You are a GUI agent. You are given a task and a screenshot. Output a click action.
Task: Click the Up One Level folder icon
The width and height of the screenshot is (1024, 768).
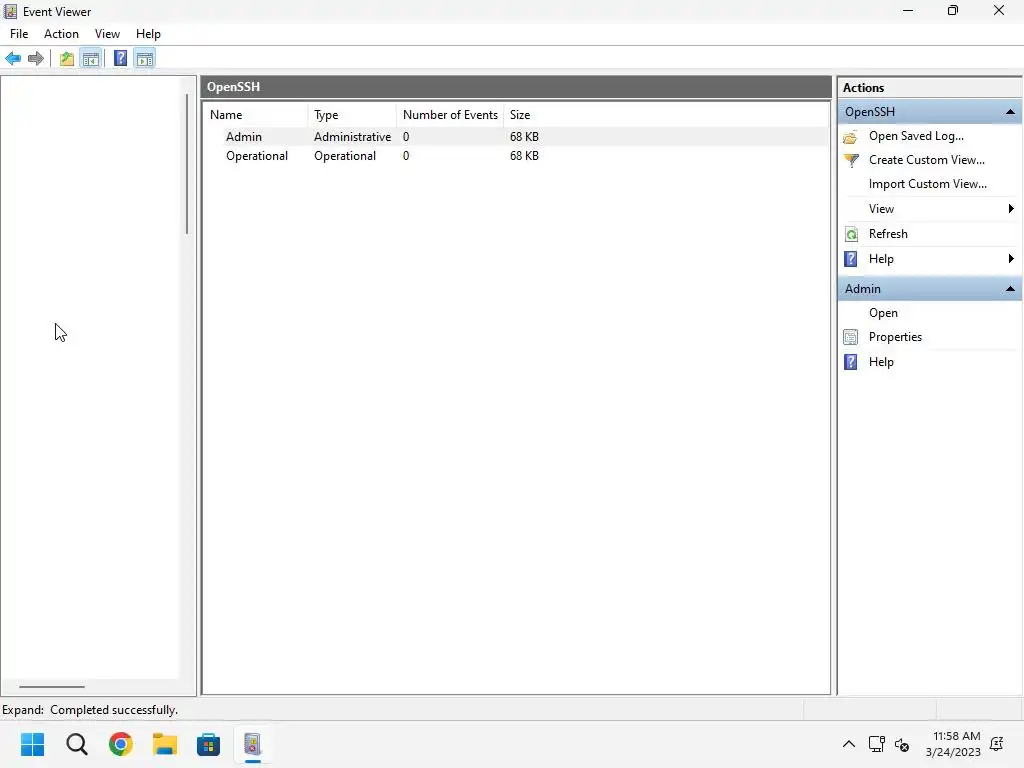(67, 59)
